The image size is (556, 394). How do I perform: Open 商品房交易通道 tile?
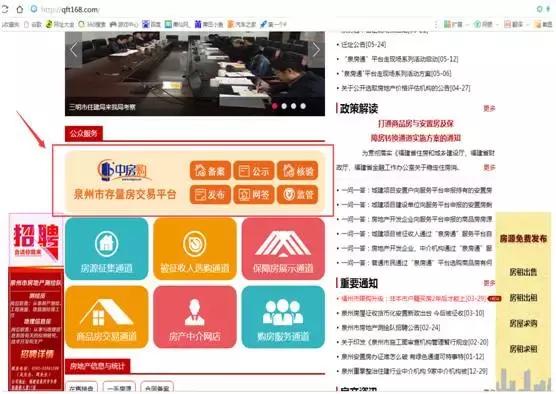click(106, 317)
